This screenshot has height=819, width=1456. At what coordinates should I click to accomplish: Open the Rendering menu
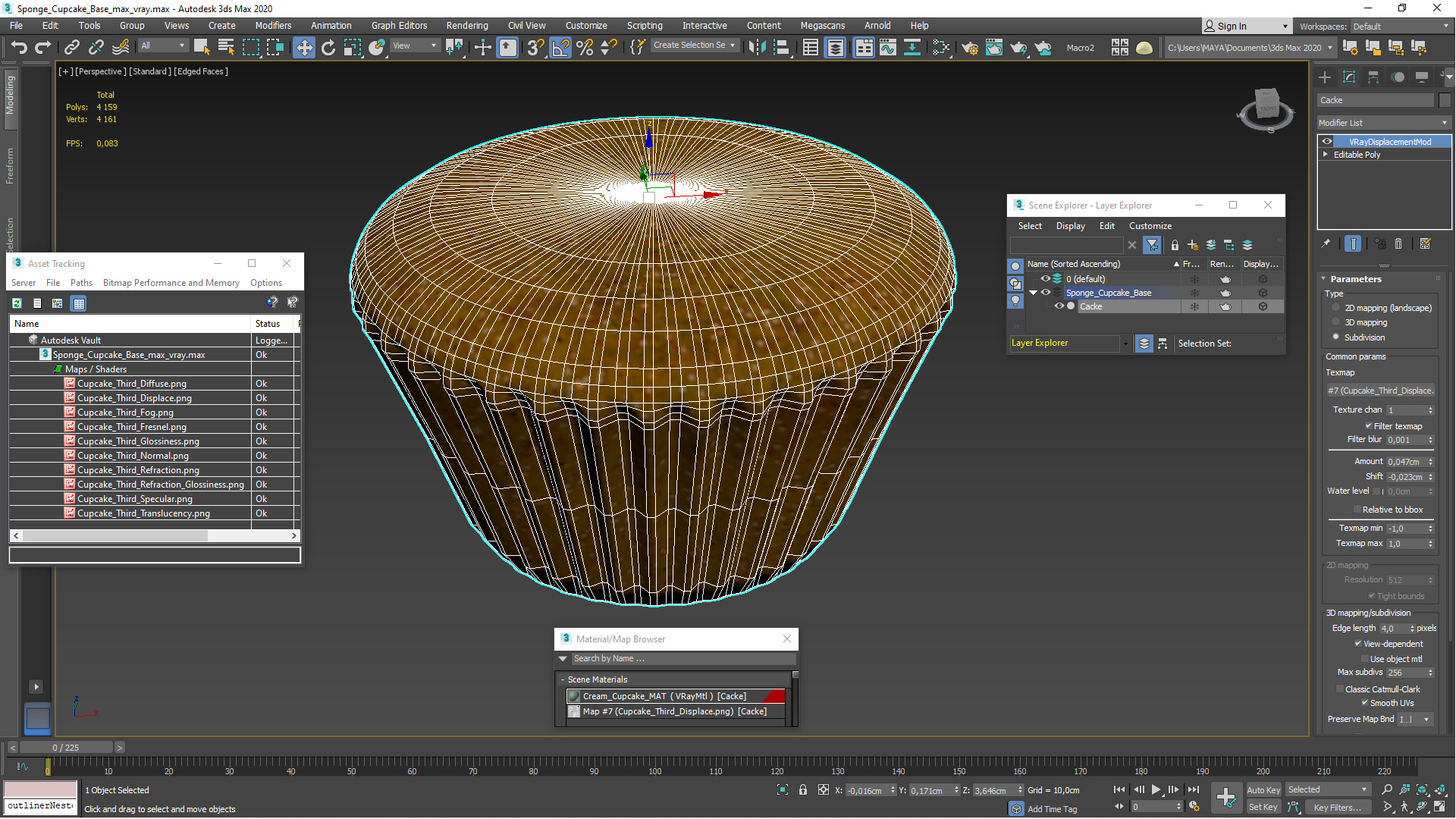point(466,25)
